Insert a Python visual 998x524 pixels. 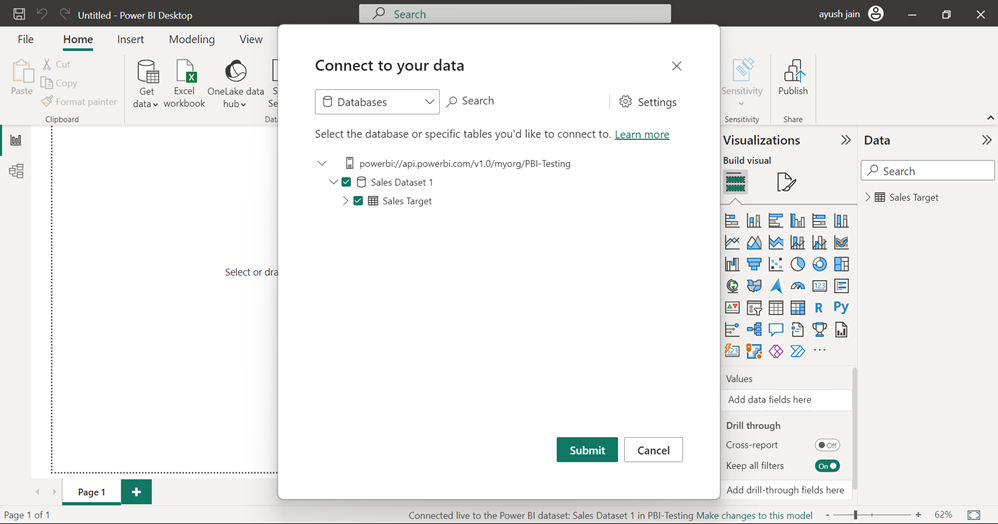[x=841, y=308]
